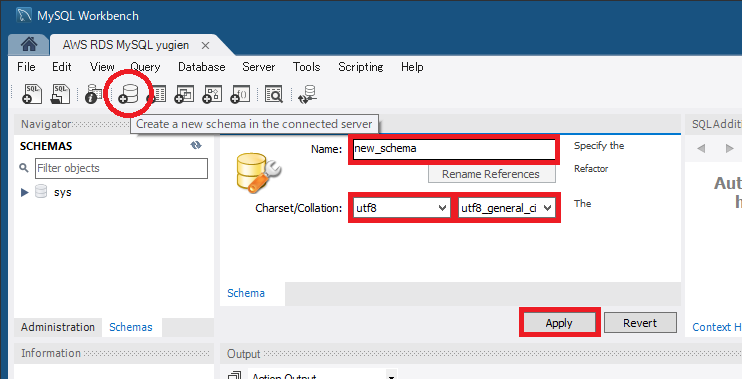Screen dimensions: 742x379
Task: Click the sys schema database icon
Action: pyautogui.click(x=41, y=192)
